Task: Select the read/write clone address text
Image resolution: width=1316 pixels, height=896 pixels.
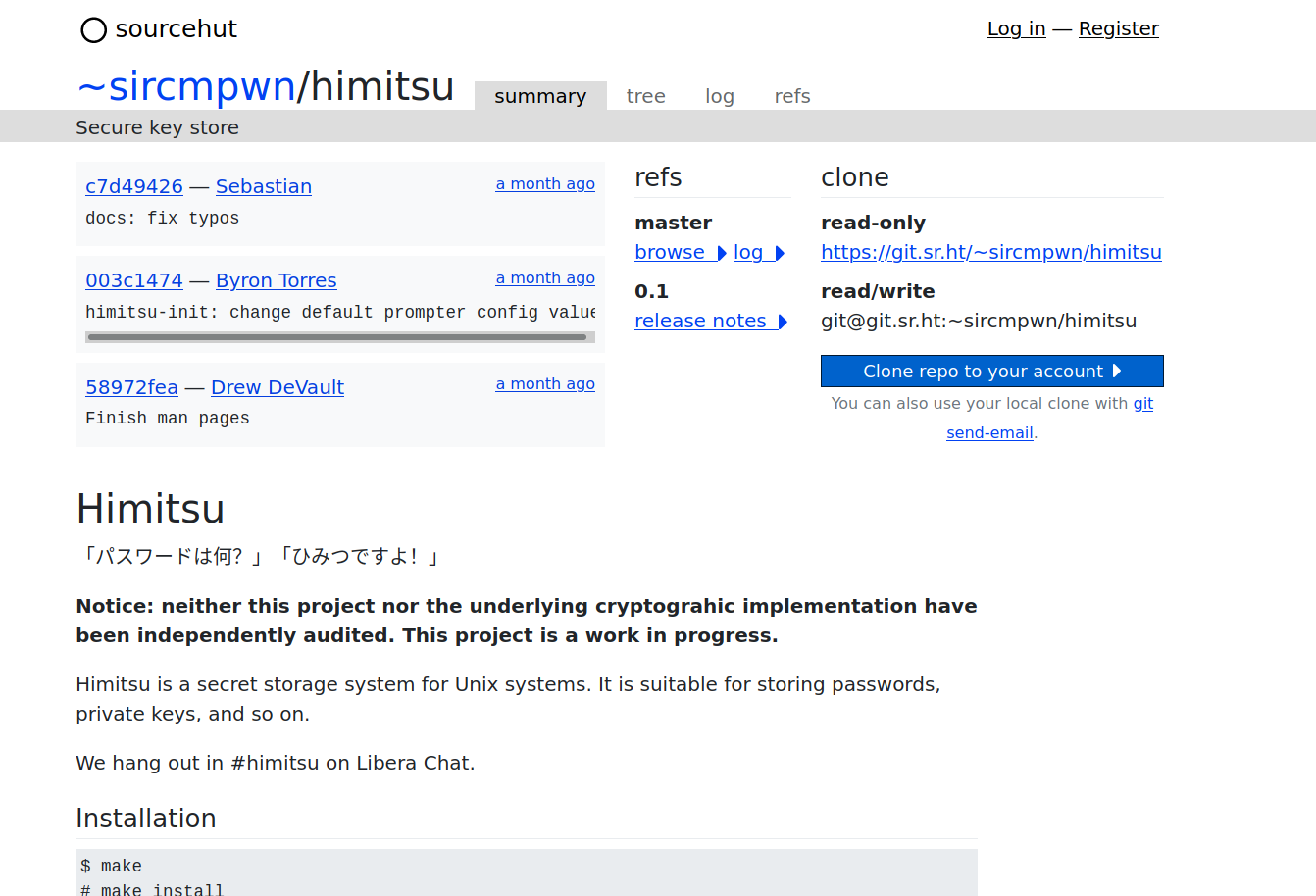Action: coord(979,321)
